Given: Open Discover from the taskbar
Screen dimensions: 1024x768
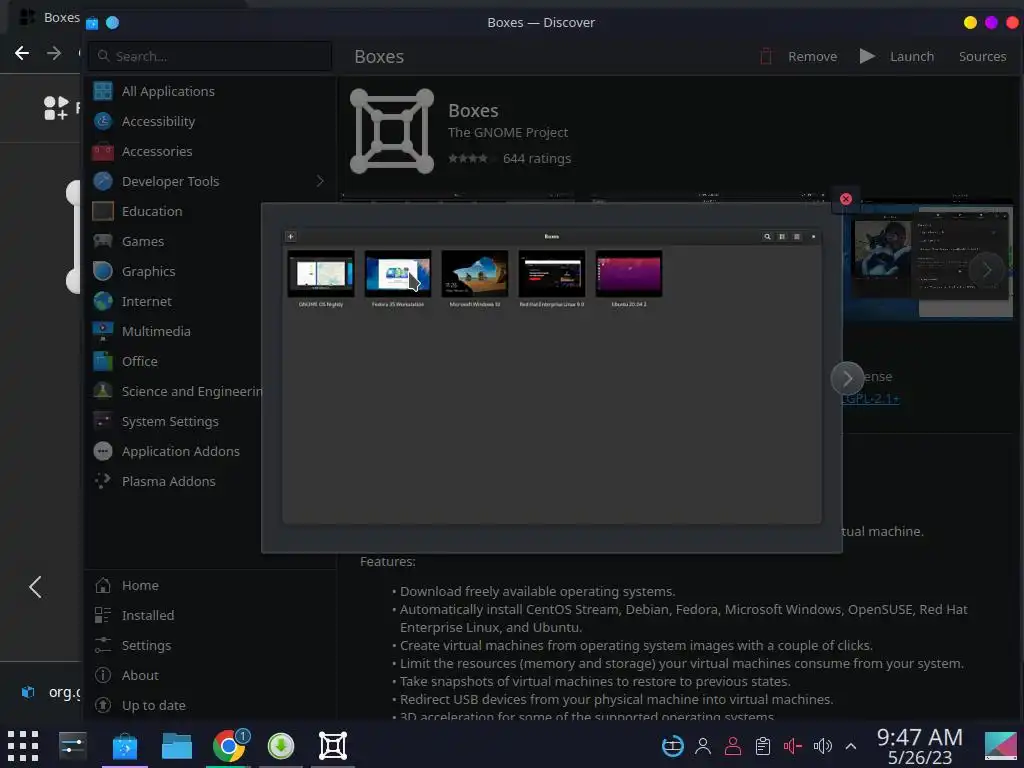Looking at the screenshot, I should coord(125,746).
